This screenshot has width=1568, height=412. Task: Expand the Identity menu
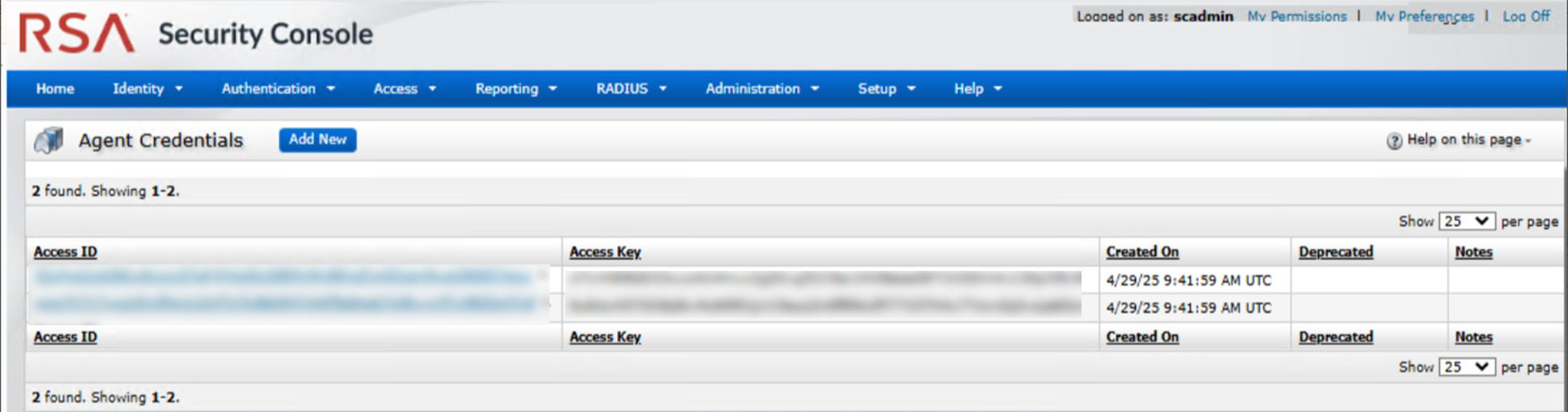[x=147, y=89]
